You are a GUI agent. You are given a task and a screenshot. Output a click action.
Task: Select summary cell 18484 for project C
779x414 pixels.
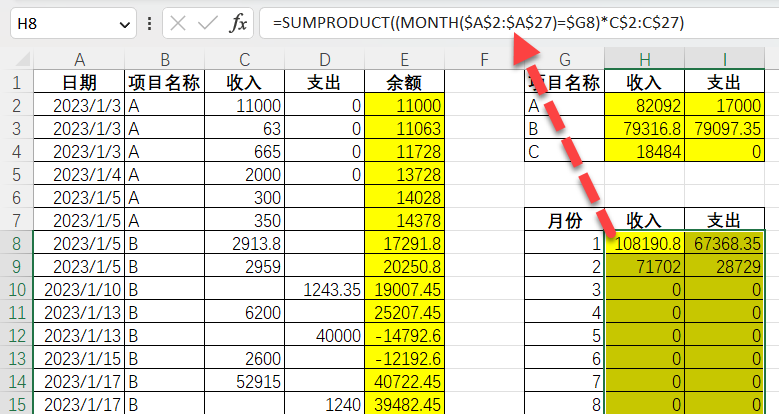(644, 151)
